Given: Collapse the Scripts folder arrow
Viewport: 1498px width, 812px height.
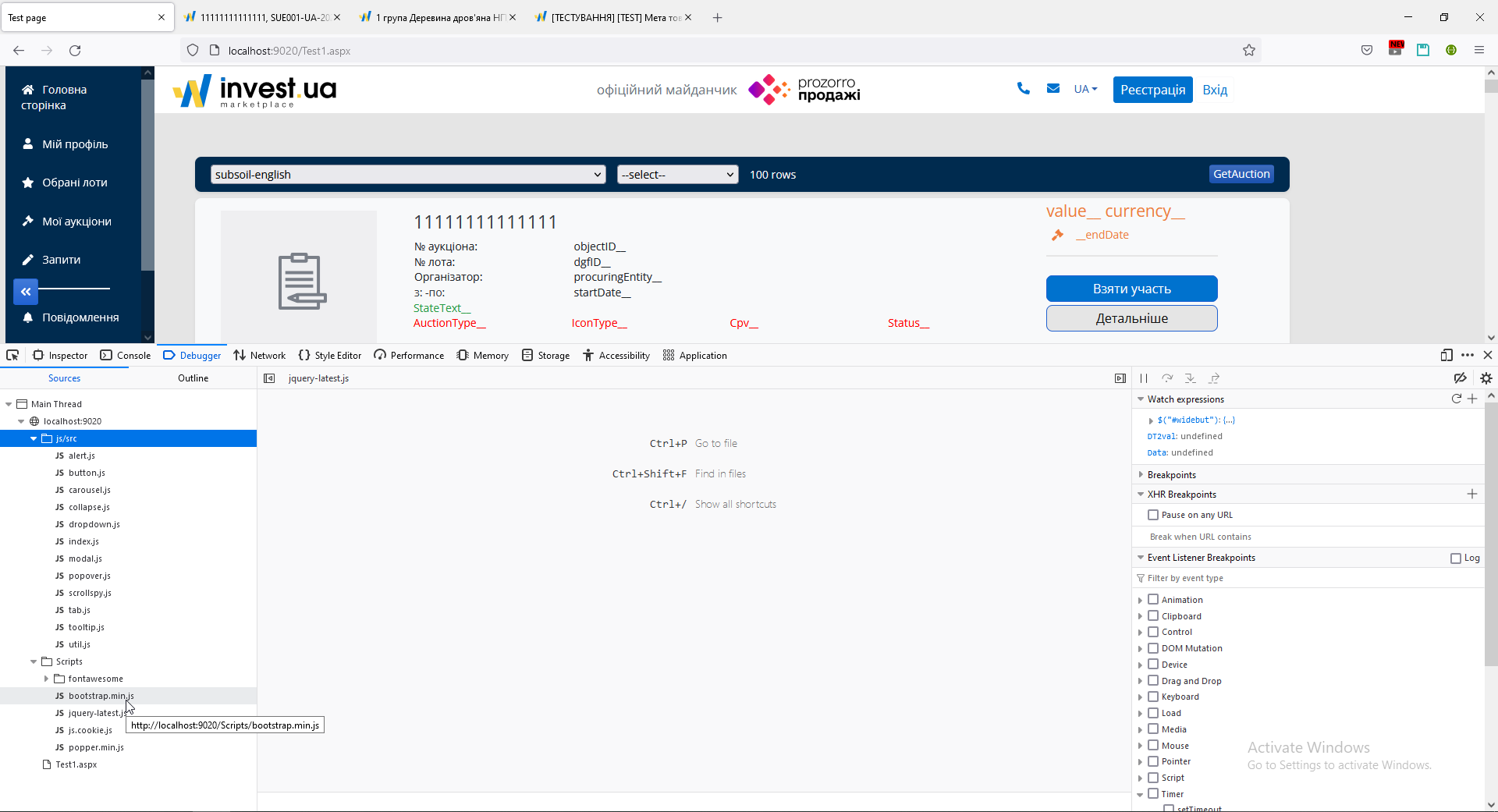Looking at the screenshot, I should 34,661.
